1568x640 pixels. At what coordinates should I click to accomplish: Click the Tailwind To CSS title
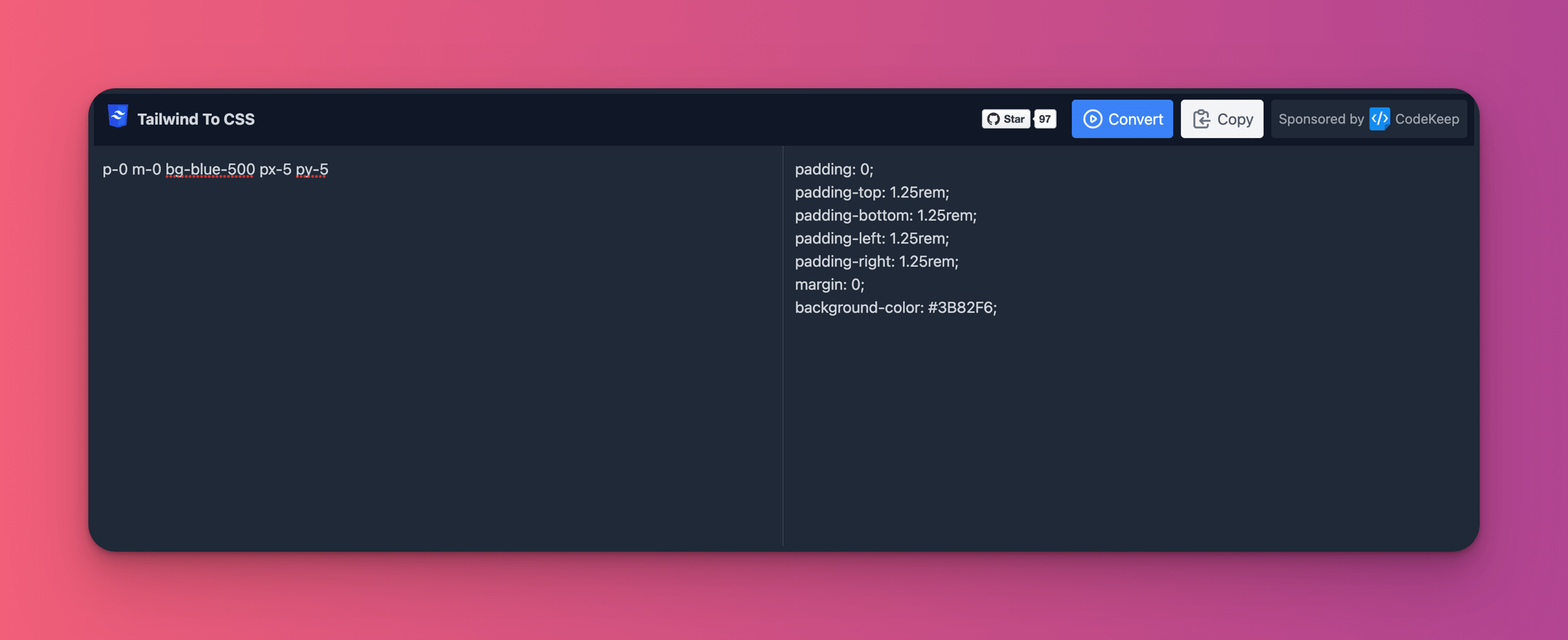coord(196,118)
